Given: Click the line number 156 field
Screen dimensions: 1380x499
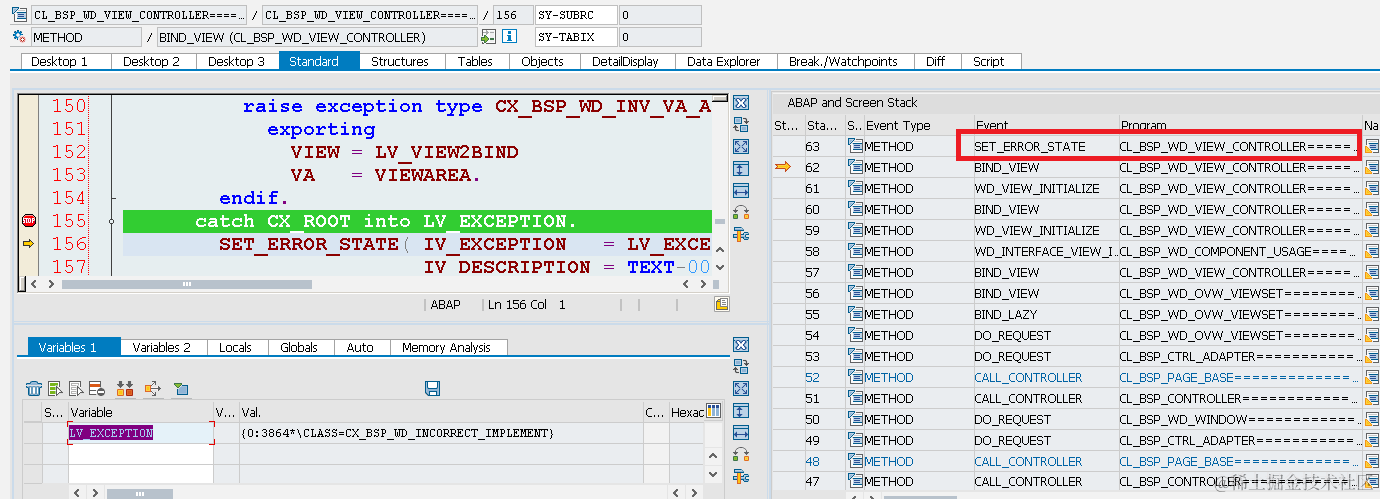Looking at the screenshot, I should click(x=512, y=15).
